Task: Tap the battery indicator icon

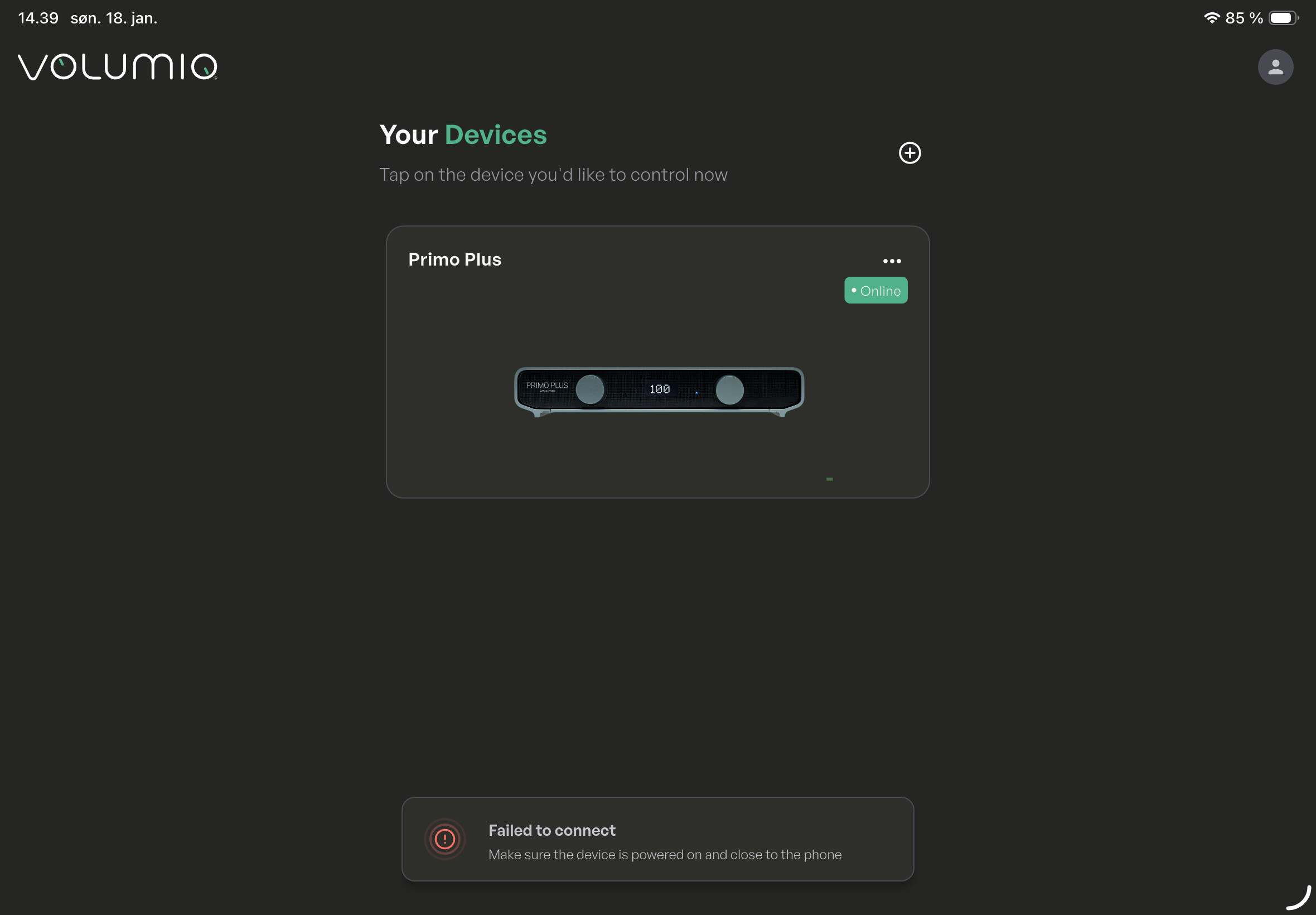Action: (1282, 18)
